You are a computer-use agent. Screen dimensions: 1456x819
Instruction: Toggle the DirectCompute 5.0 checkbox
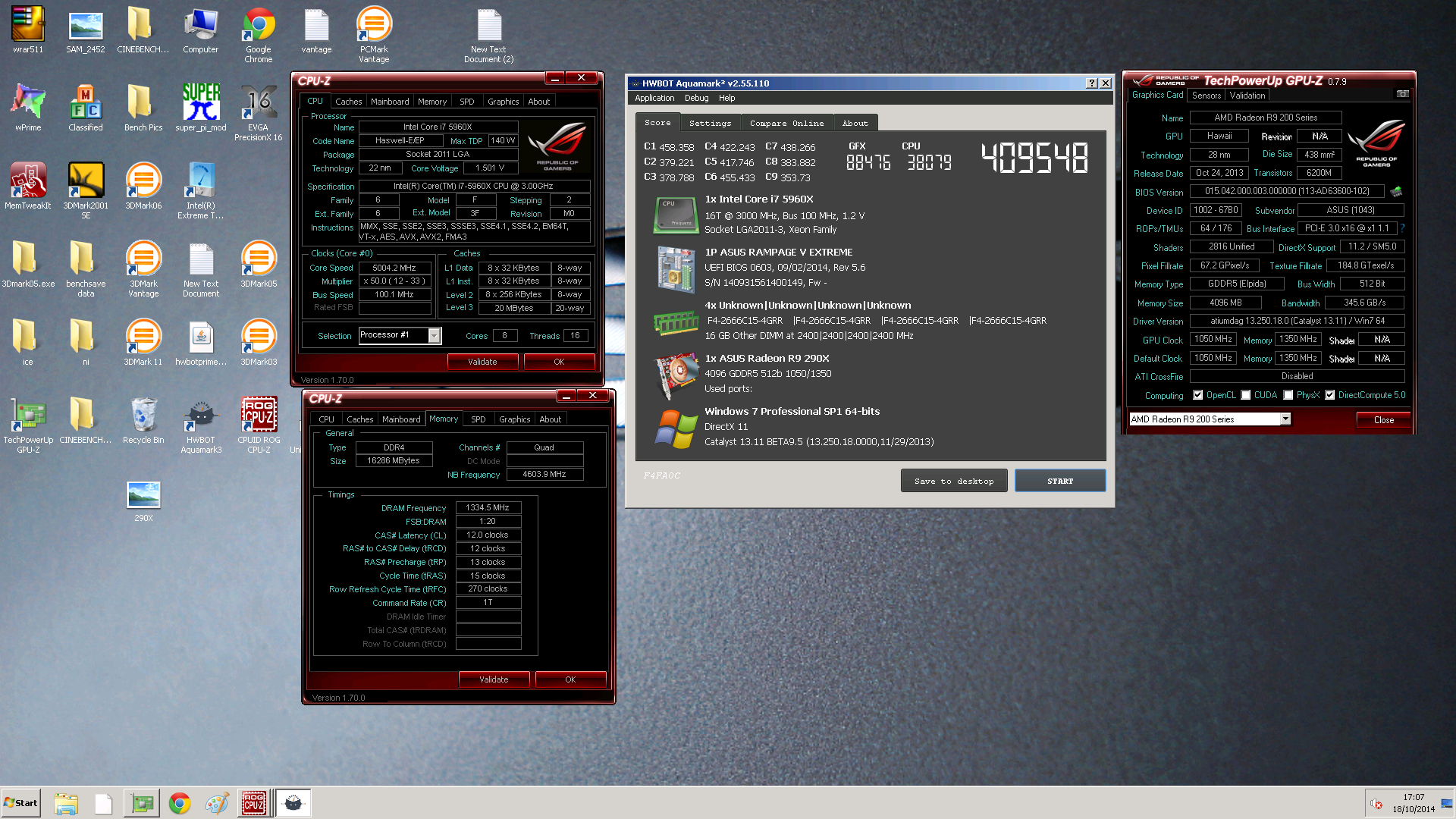coord(1329,395)
